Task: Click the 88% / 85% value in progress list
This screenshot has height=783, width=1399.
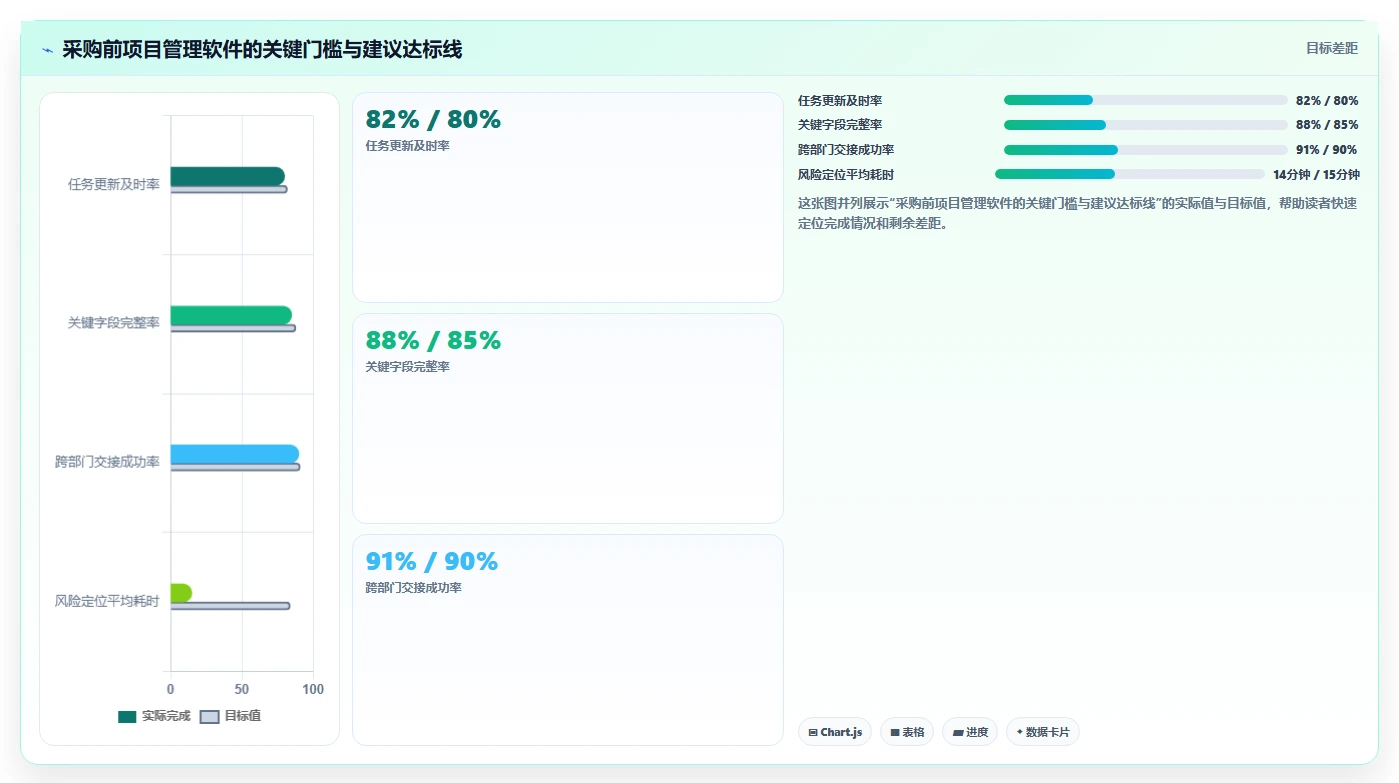Action: click(1327, 125)
